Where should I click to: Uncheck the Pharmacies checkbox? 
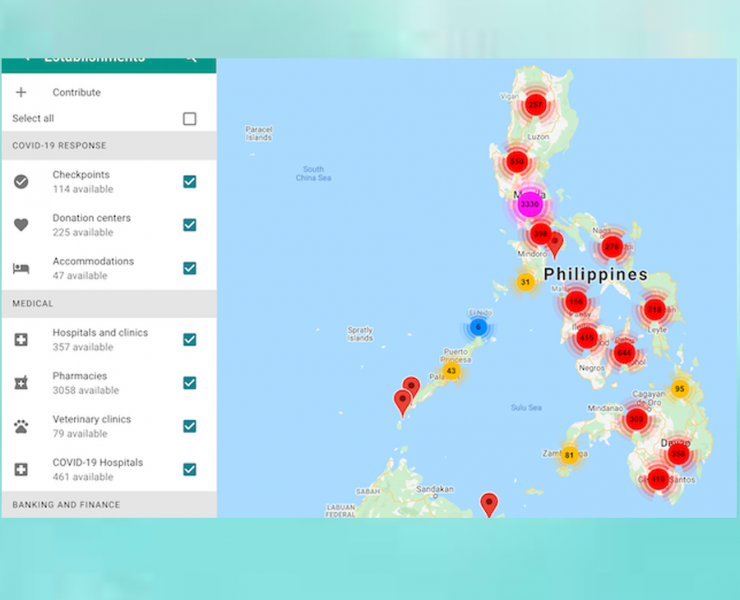(x=190, y=383)
